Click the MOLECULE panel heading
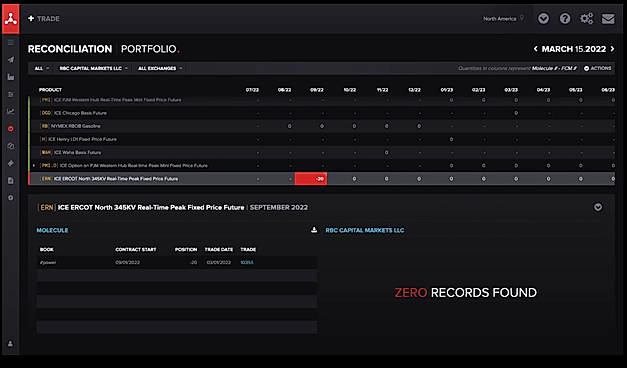The height and width of the screenshot is (368, 627). pos(52,230)
